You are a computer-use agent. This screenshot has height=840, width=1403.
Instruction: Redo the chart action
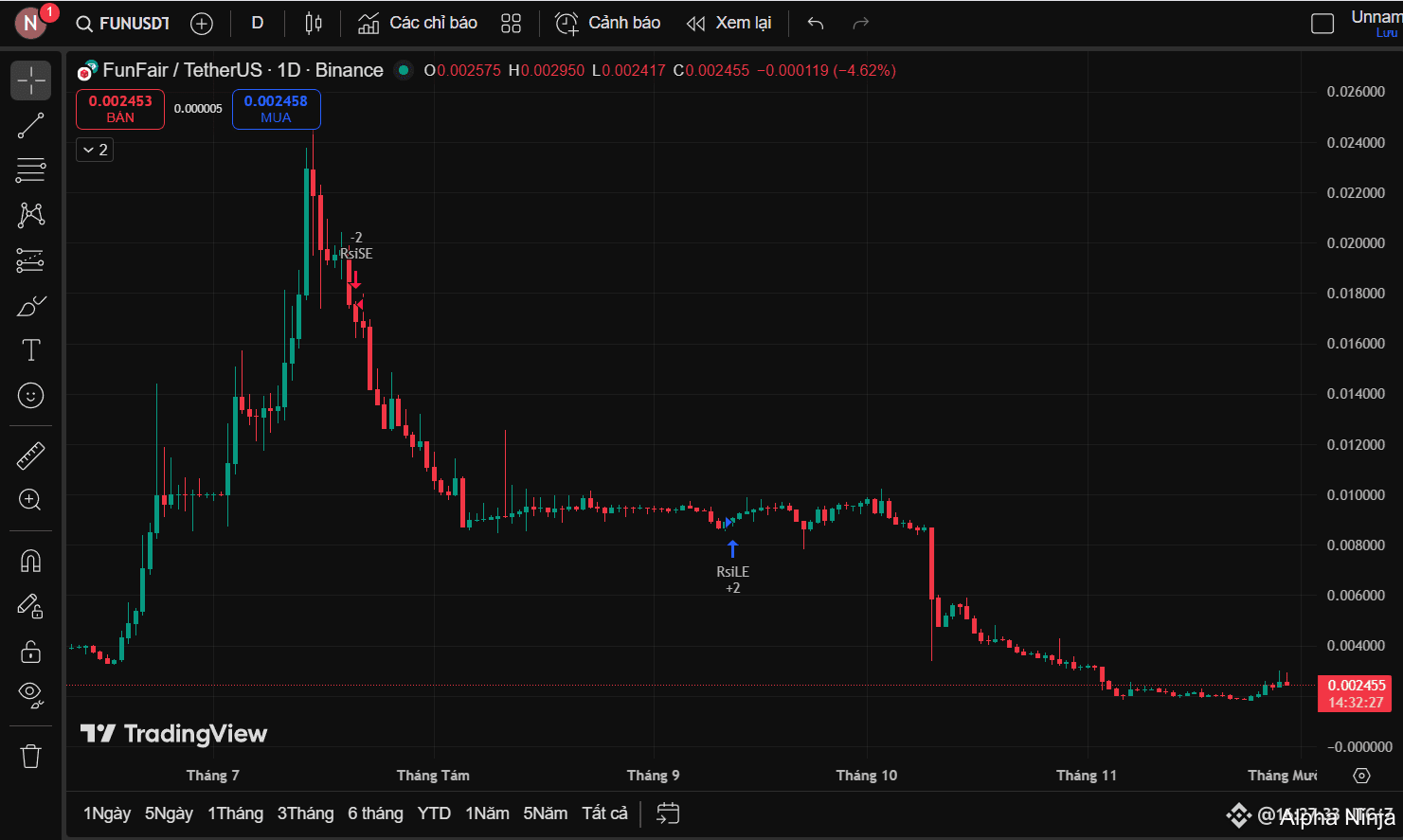pos(860,24)
